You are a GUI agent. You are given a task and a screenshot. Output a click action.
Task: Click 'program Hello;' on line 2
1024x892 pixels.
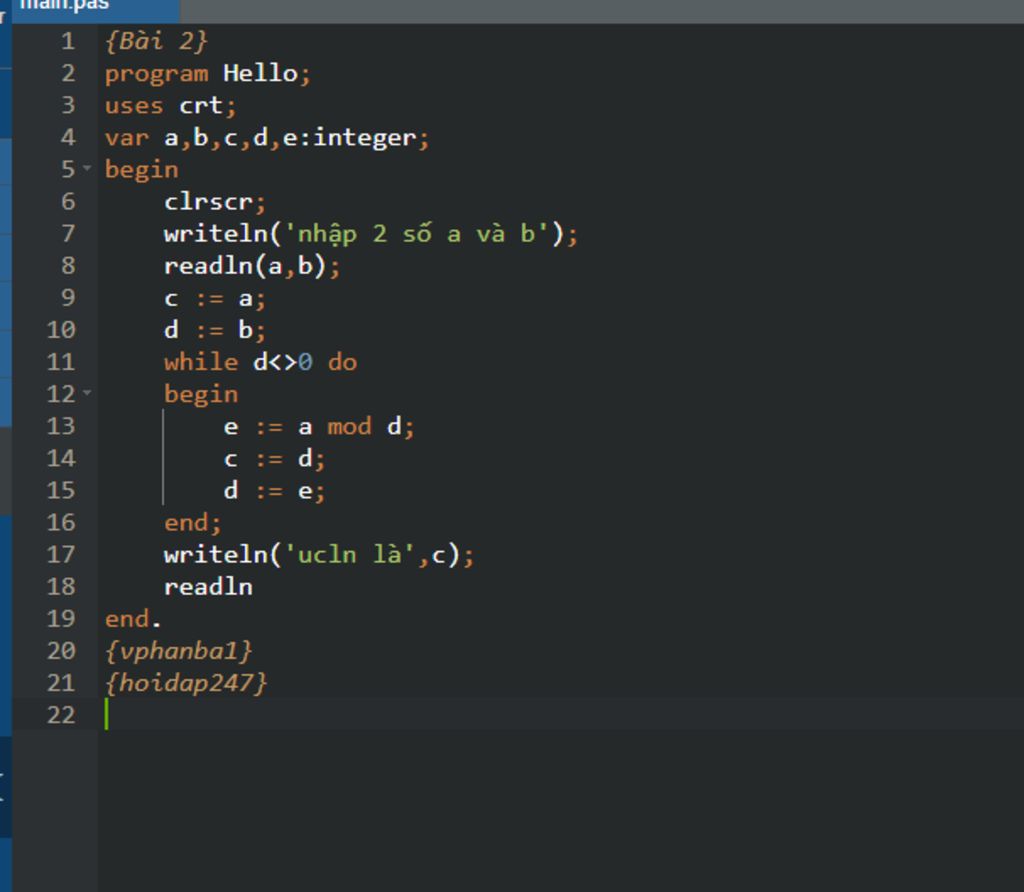(208, 73)
